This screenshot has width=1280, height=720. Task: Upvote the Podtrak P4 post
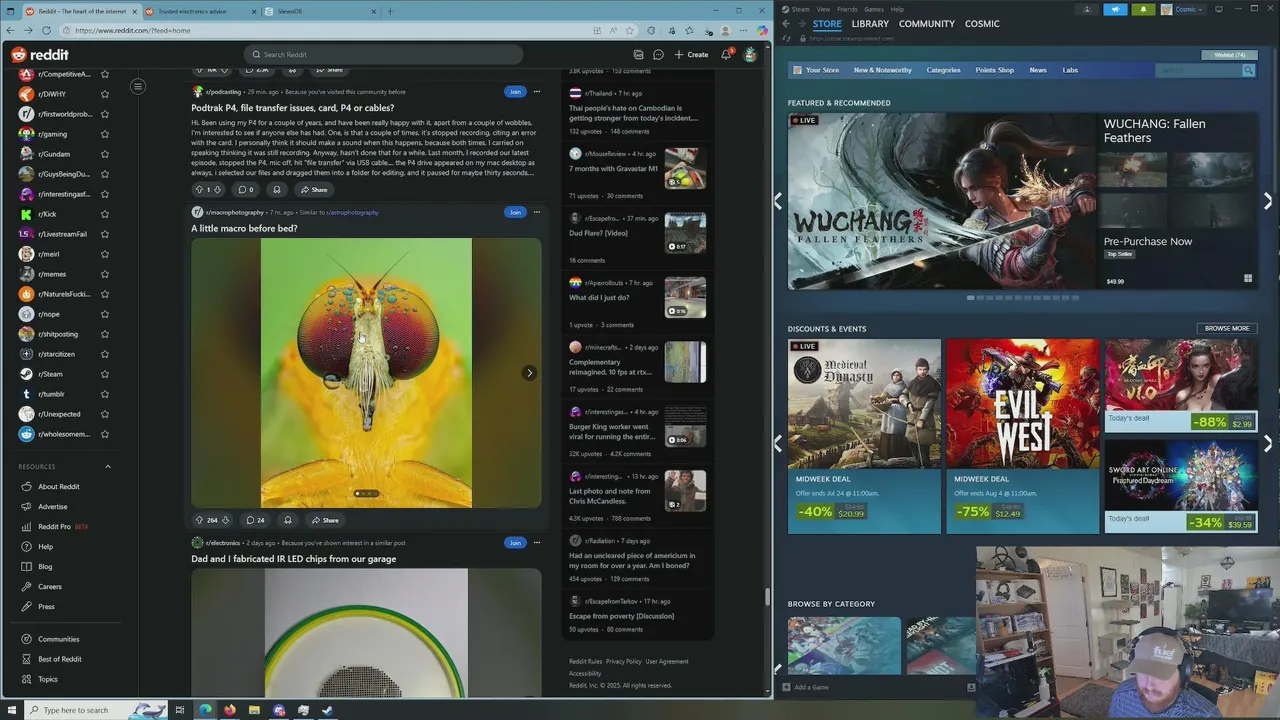pyautogui.click(x=198, y=189)
